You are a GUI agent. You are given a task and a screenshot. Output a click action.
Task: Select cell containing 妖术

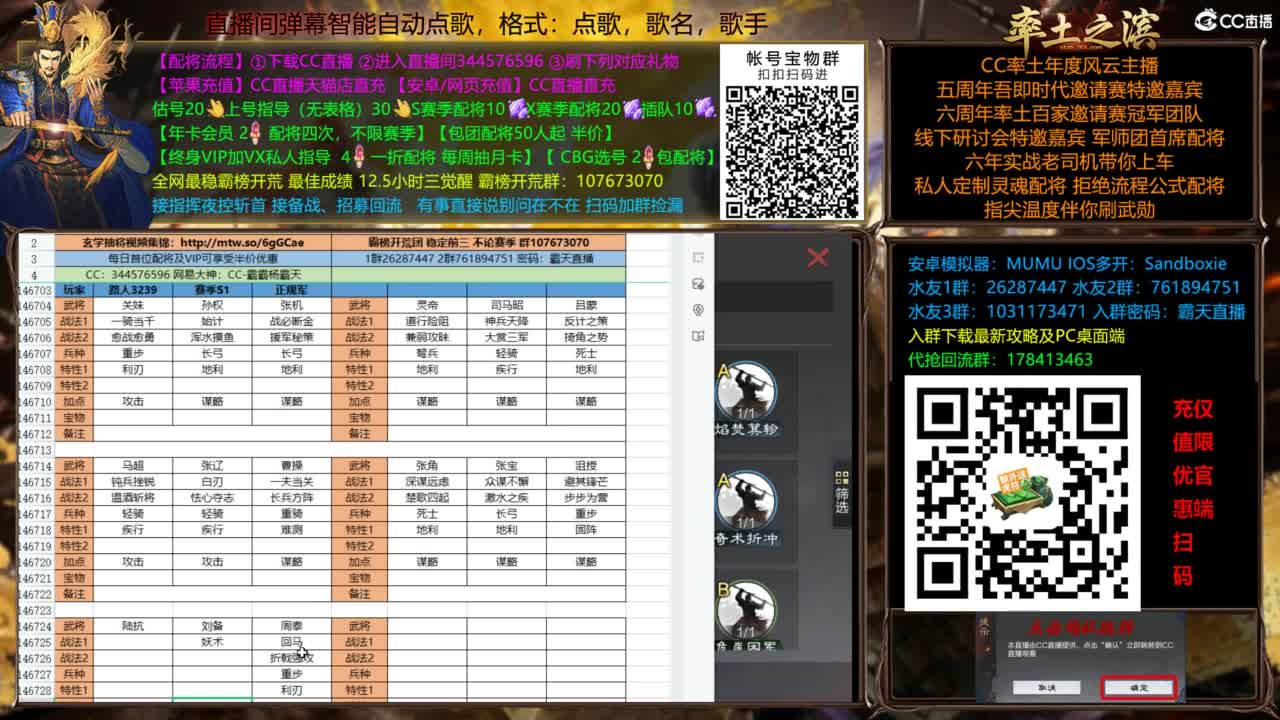[212, 641]
